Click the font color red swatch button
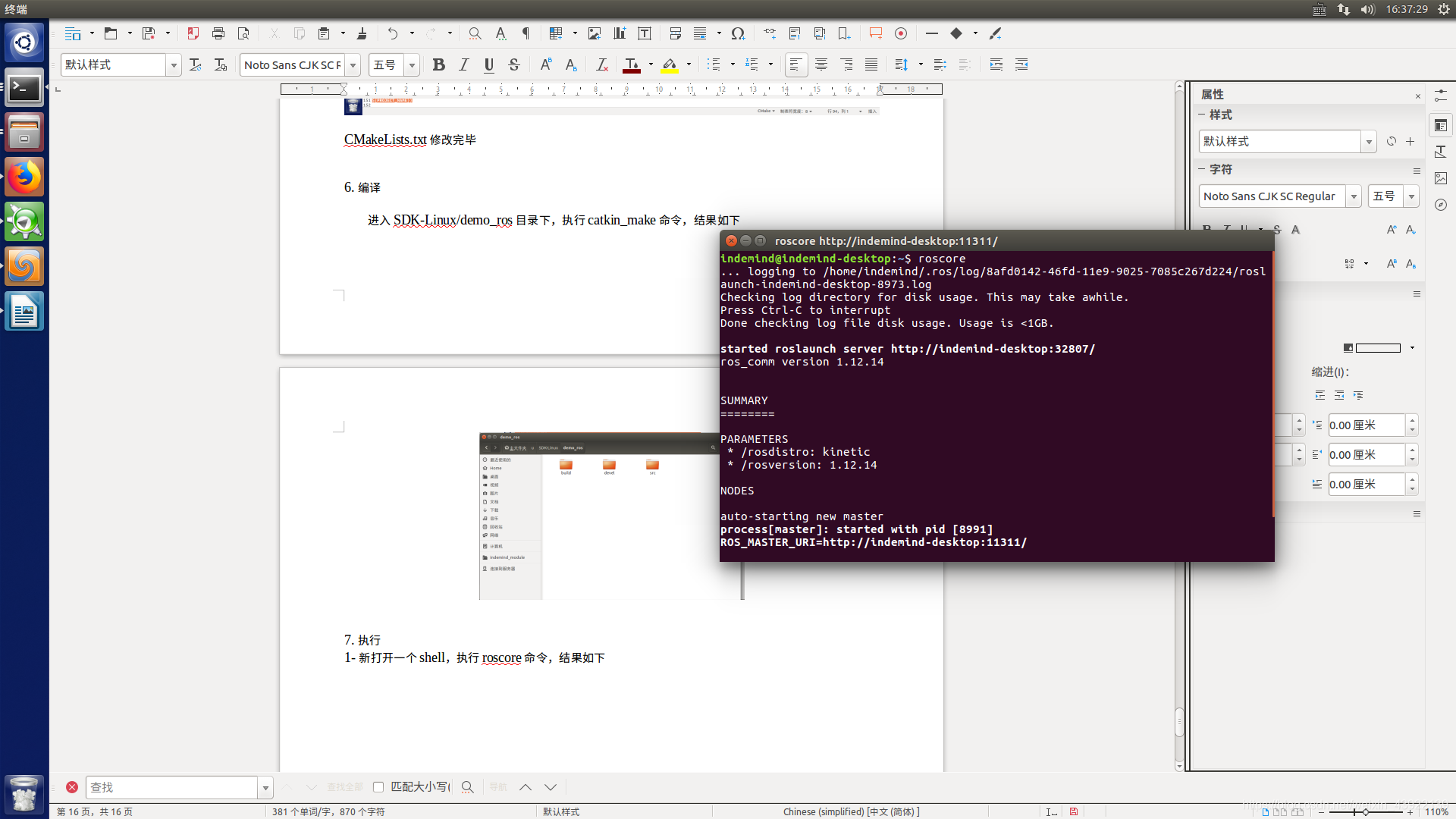 tap(631, 65)
